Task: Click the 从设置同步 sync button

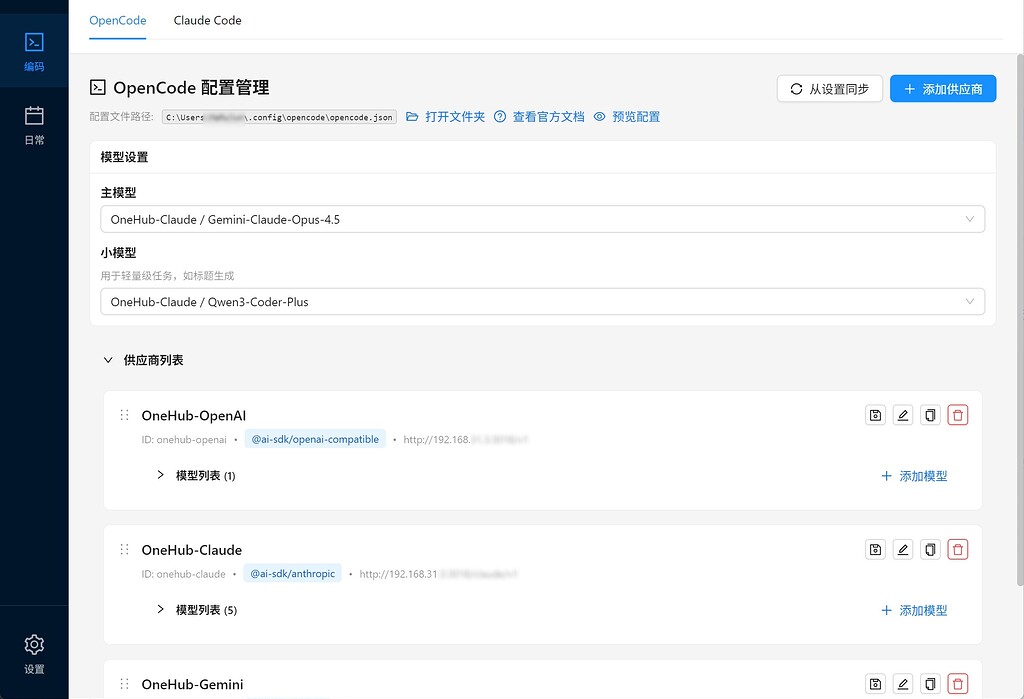Action: point(829,89)
